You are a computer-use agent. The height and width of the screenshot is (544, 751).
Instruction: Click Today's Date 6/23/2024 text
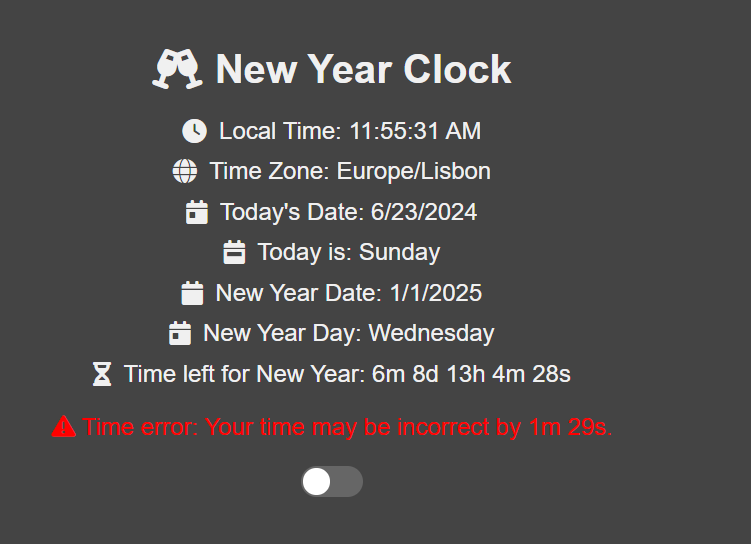pyautogui.click(x=348, y=212)
